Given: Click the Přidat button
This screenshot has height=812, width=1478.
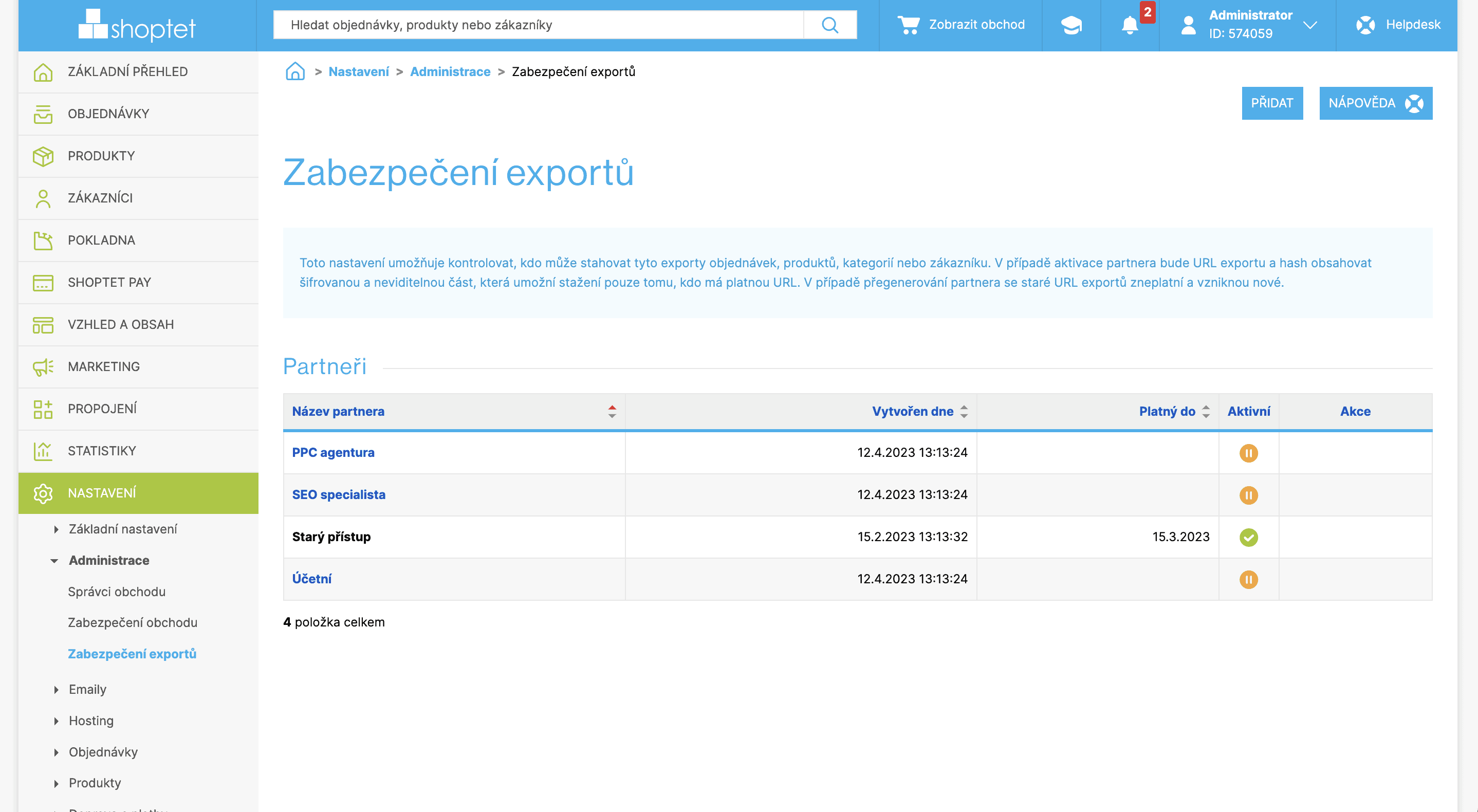Looking at the screenshot, I should click(1272, 103).
